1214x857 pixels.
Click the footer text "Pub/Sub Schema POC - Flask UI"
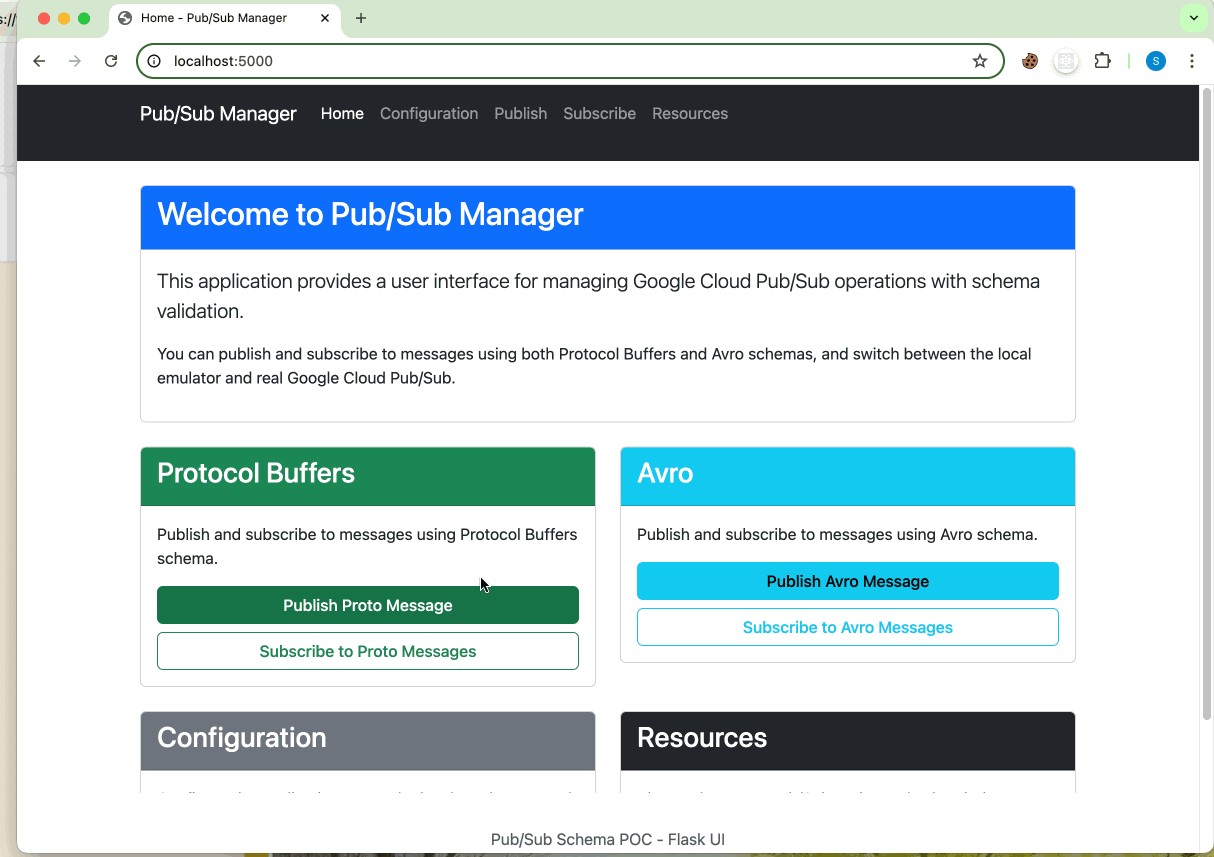608,839
